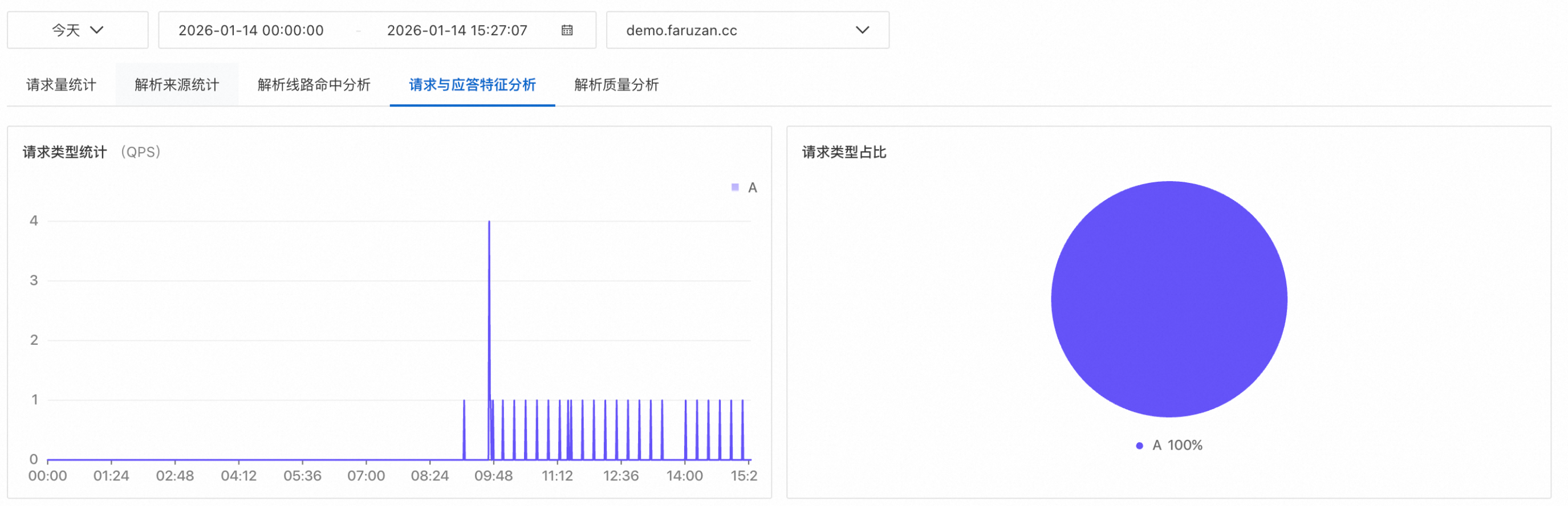Click the y-axis value 1
1568x506 pixels.
click(35, 399)
